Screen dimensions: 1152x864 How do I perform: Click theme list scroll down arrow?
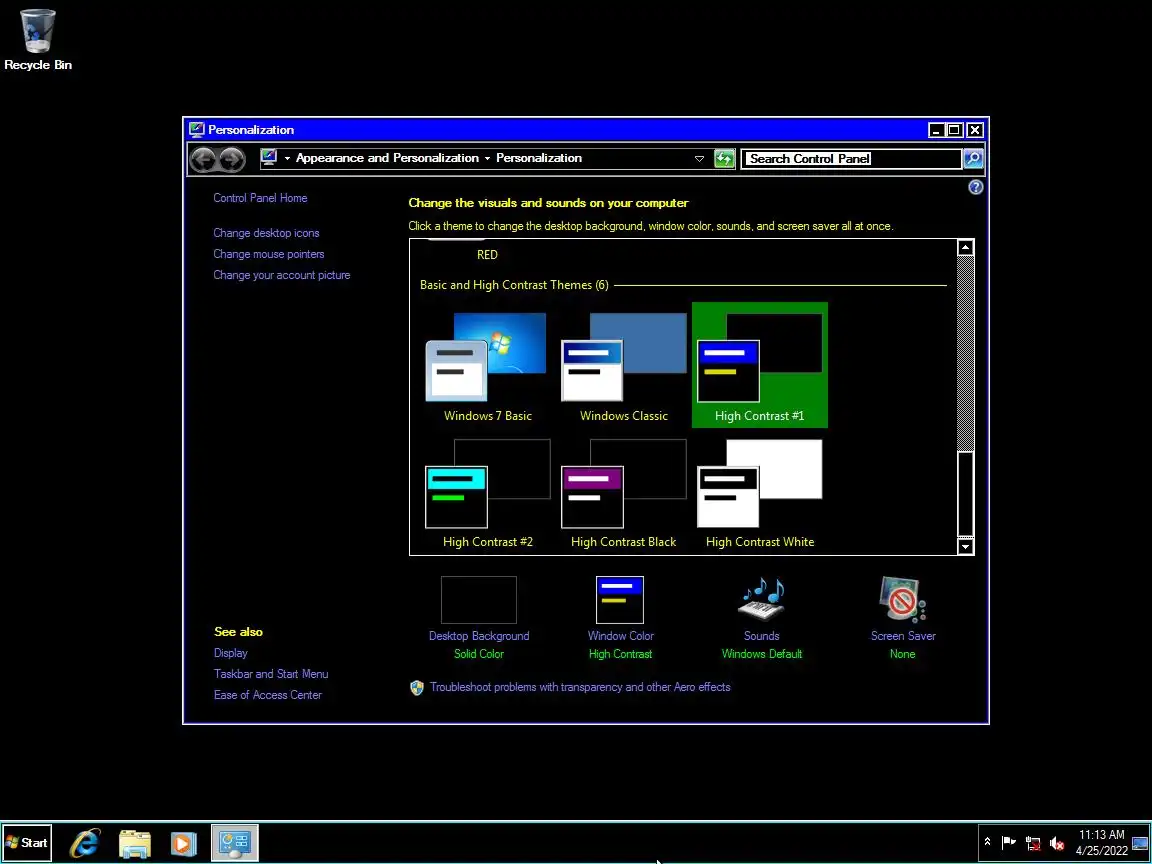coord(965,546)
